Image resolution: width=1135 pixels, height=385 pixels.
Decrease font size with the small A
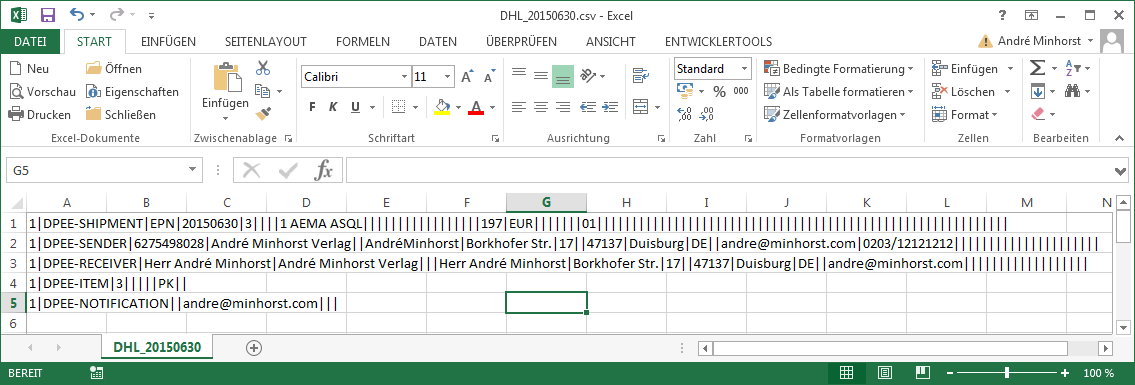coord(489,77)
